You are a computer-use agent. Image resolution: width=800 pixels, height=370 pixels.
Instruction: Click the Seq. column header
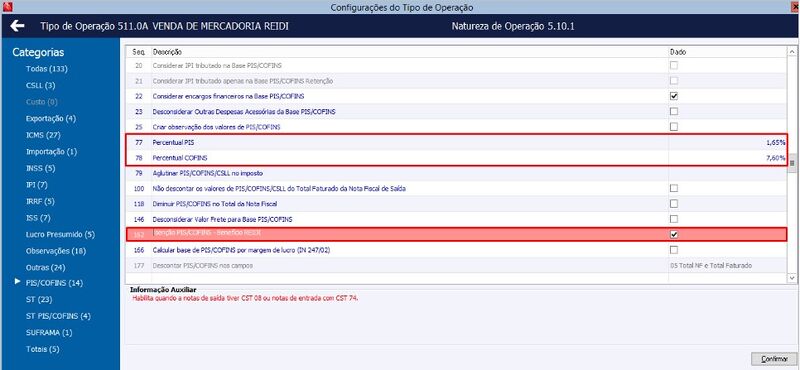[138, 52]
